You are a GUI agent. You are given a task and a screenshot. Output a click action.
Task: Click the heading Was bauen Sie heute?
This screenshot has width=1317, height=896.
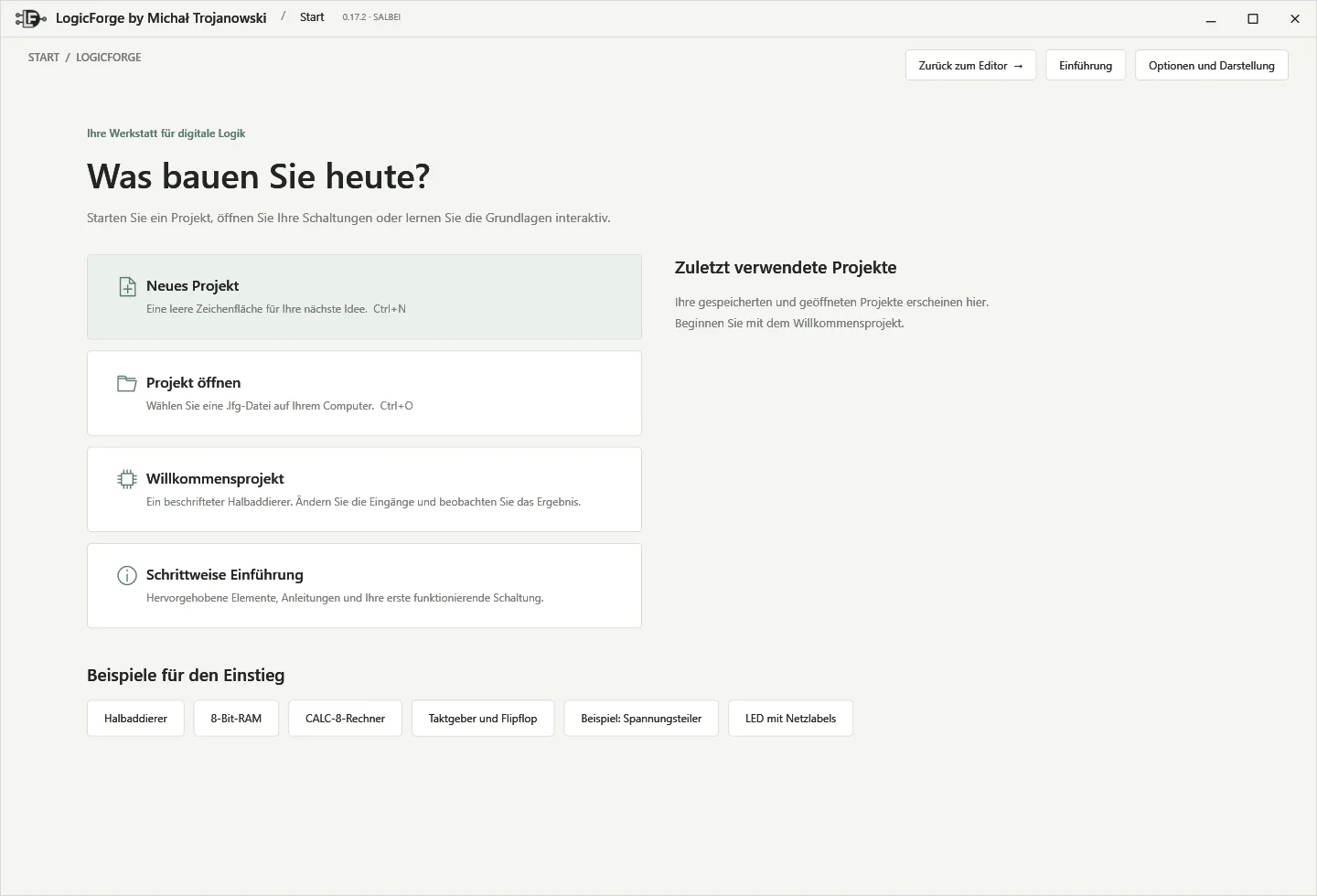(259, 176)
